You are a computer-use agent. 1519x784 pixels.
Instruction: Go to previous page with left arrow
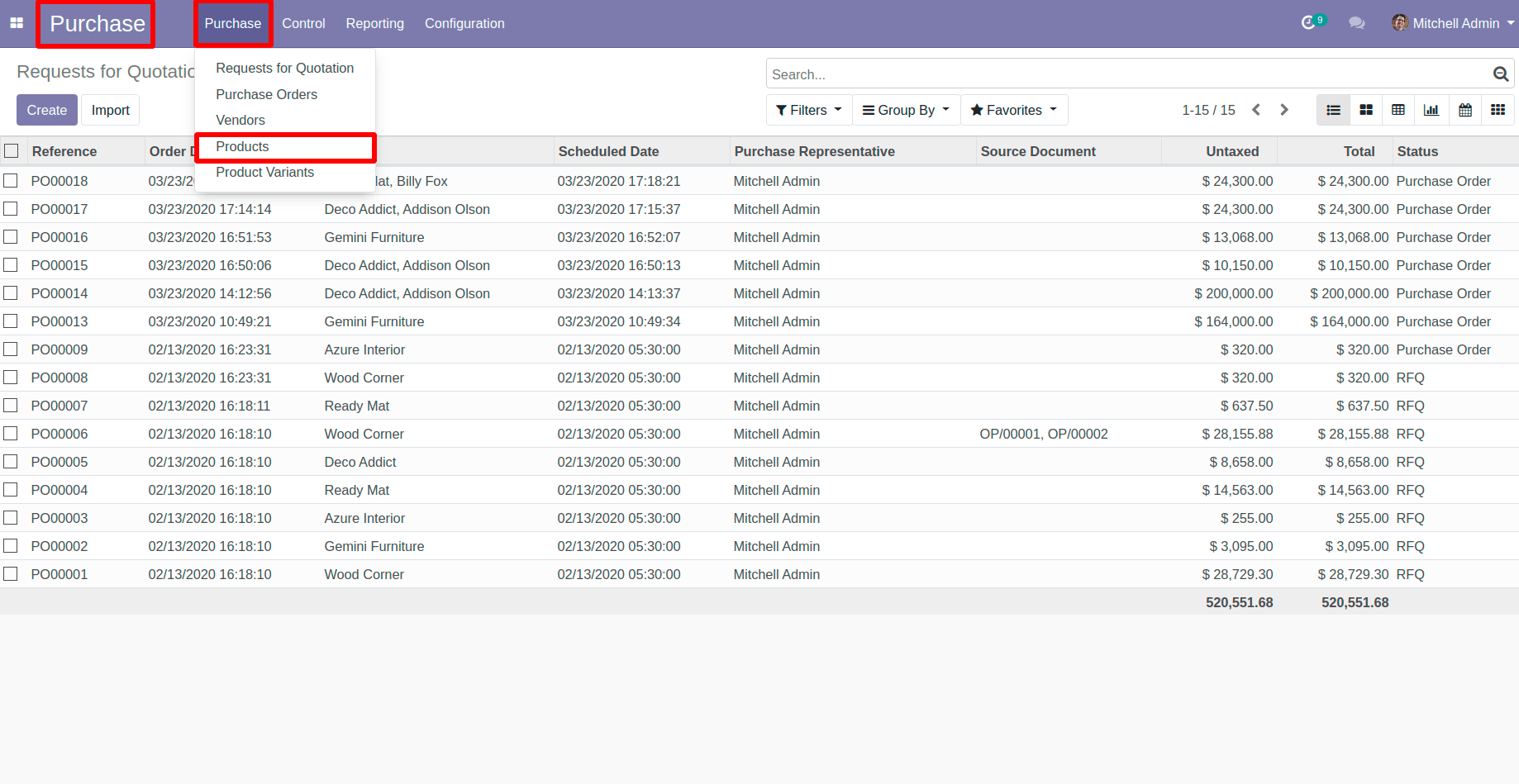point(1256,110)
